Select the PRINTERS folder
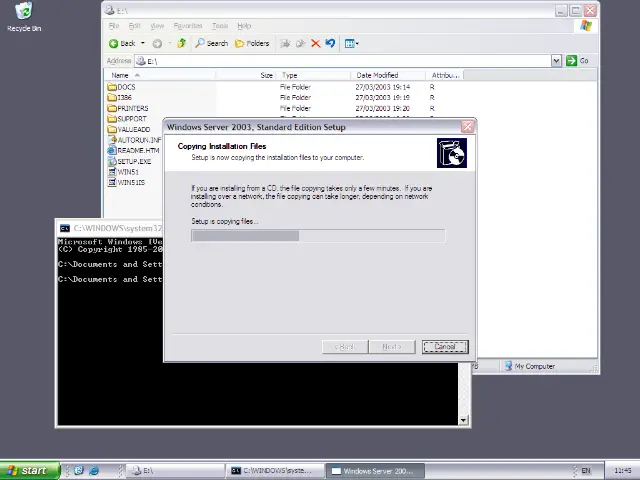 point(128,108)
